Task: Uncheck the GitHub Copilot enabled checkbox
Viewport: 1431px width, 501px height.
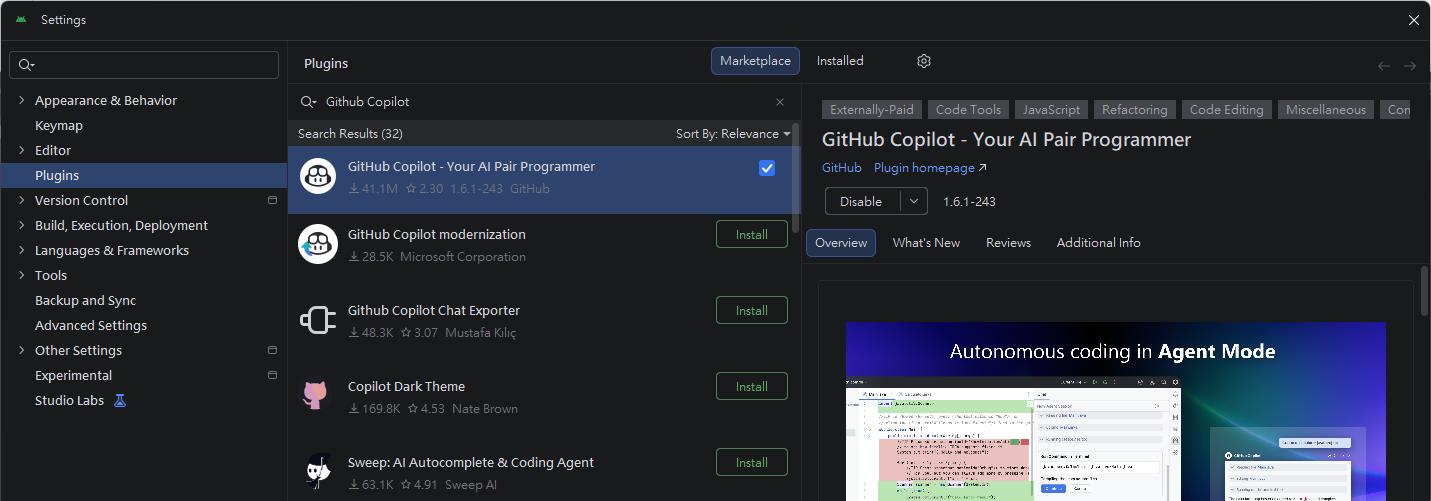Action: click(x=767, y=168)
